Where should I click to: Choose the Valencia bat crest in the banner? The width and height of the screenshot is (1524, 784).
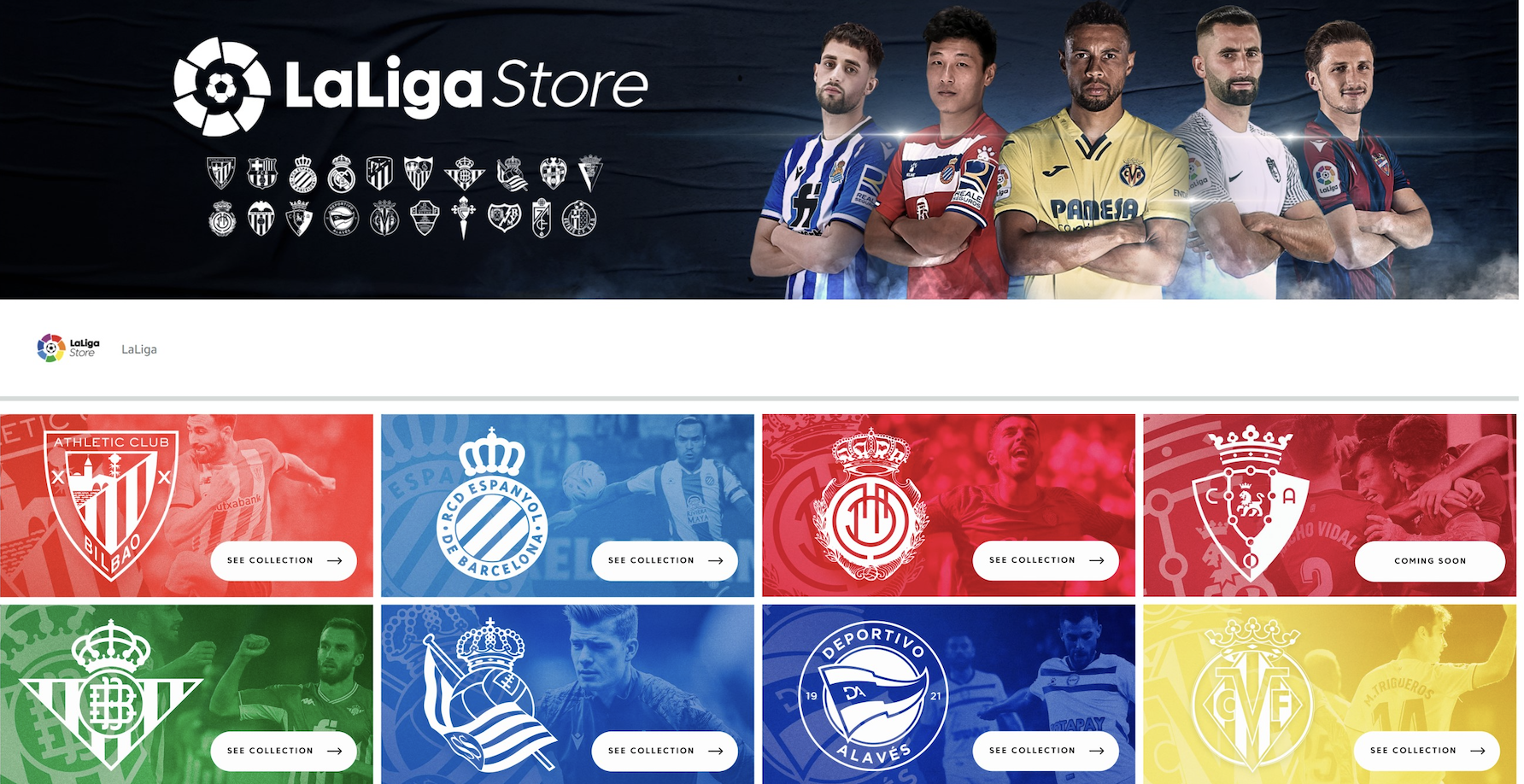261,219
